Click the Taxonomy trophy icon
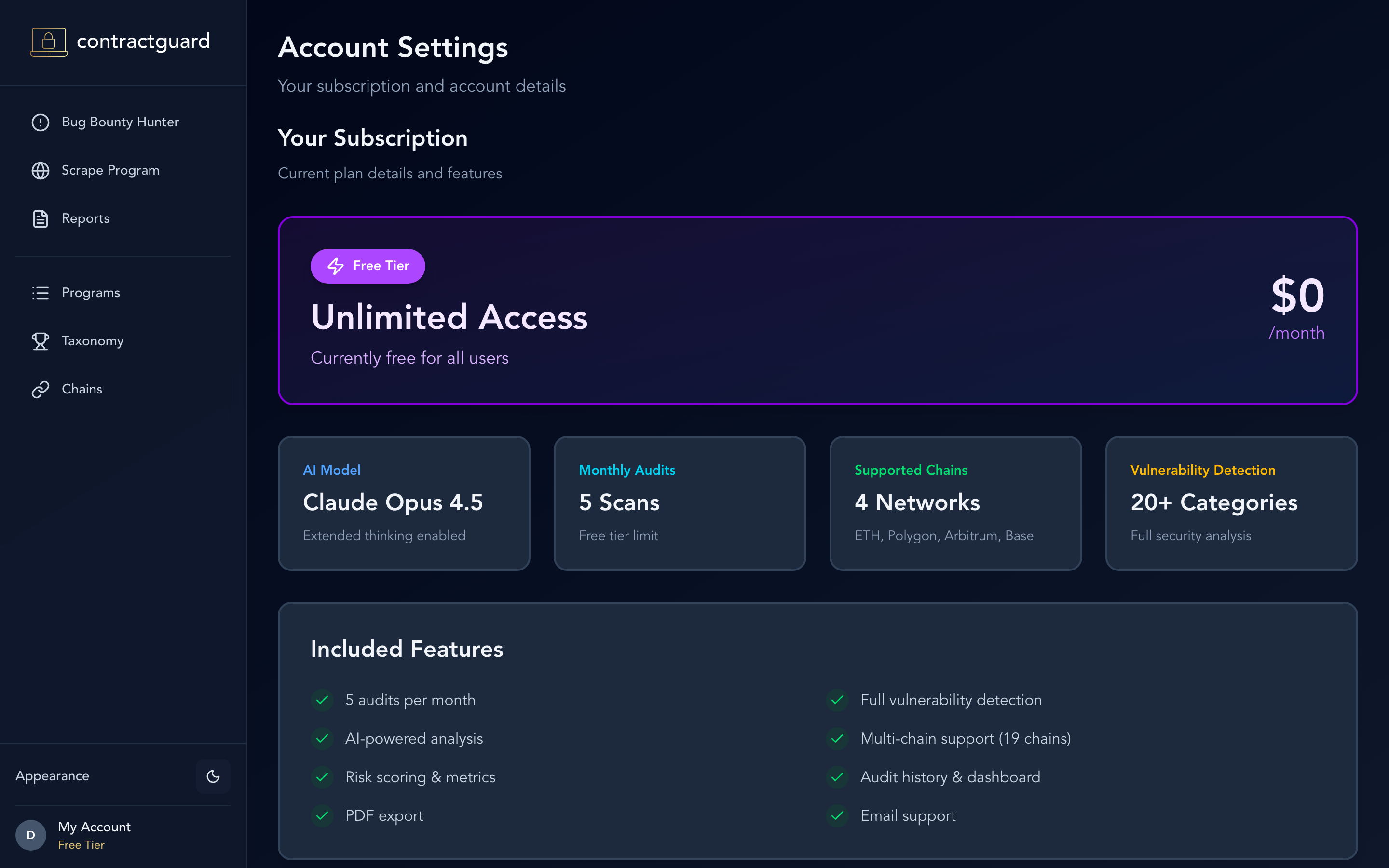Viewport: 1389px width, 868px height. tap(40, 341)
